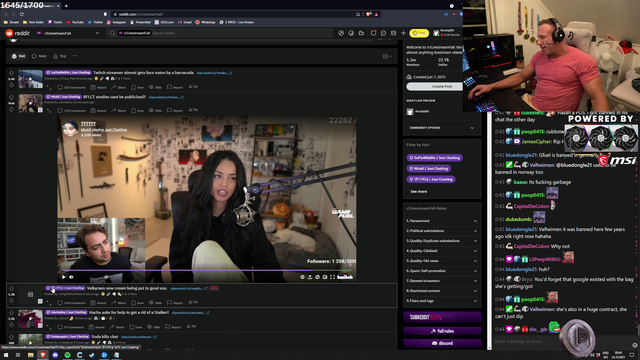Filter by first purple Just Chatting flair
640x360 pixels.
coord(434,158)
